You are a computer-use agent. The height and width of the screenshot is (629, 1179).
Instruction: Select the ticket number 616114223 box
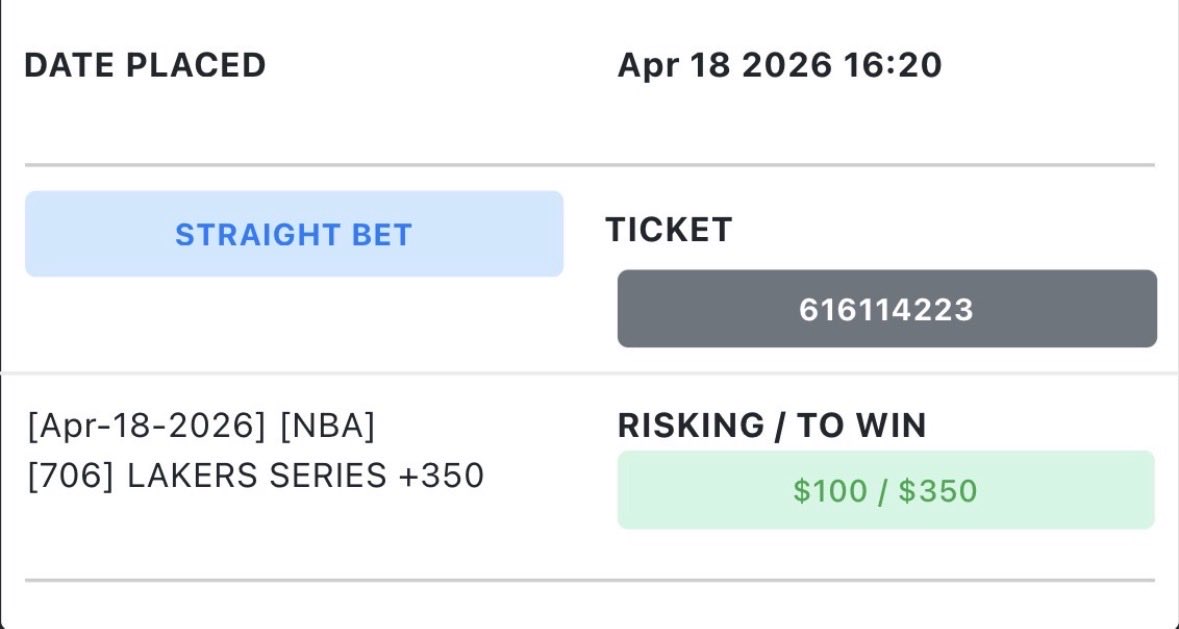pos(887,309)
